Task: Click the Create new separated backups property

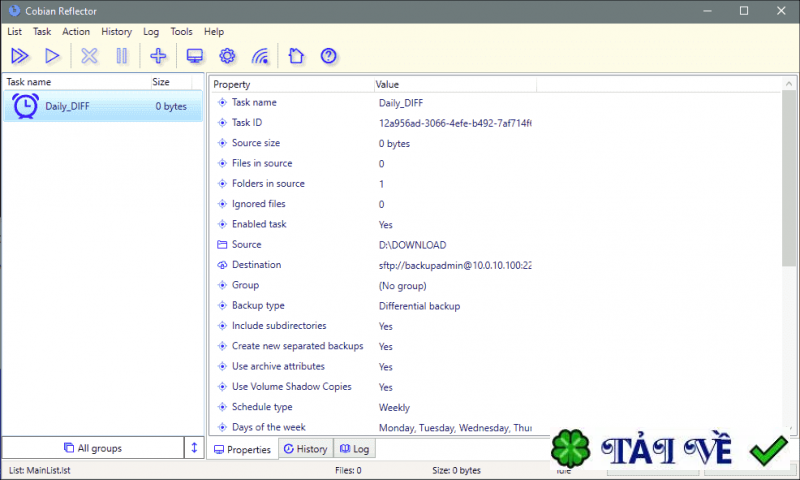Action: coord(297,346)
